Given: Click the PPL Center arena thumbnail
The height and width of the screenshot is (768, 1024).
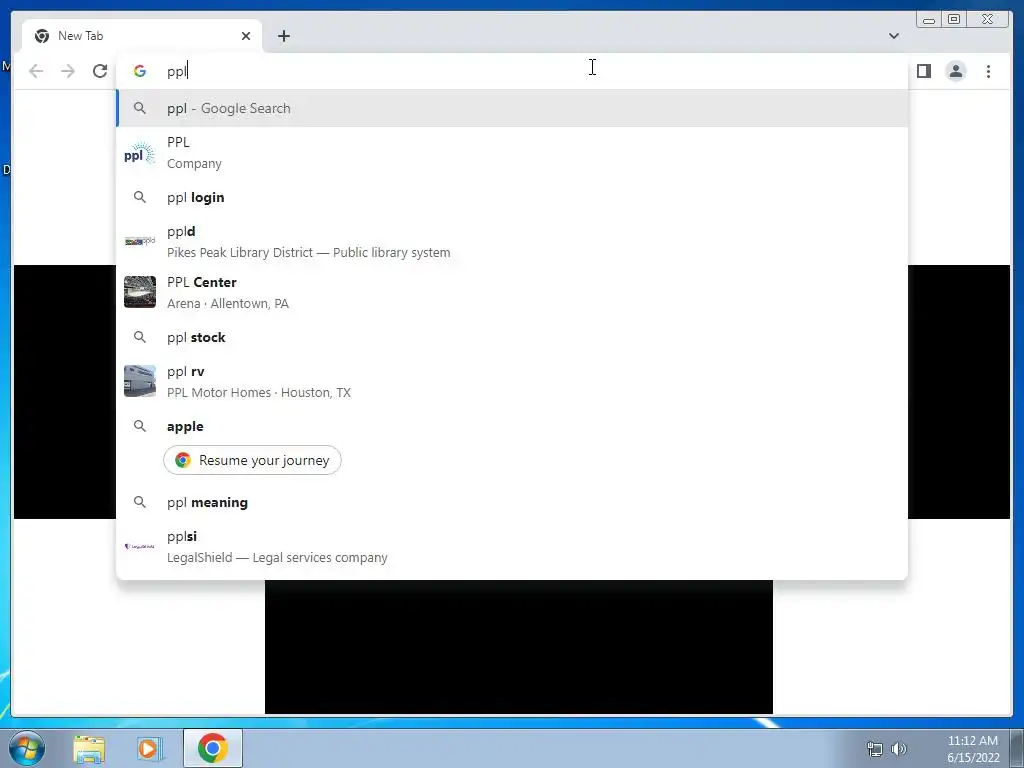Looking at the screenshot, I should [x=140, y=292].
